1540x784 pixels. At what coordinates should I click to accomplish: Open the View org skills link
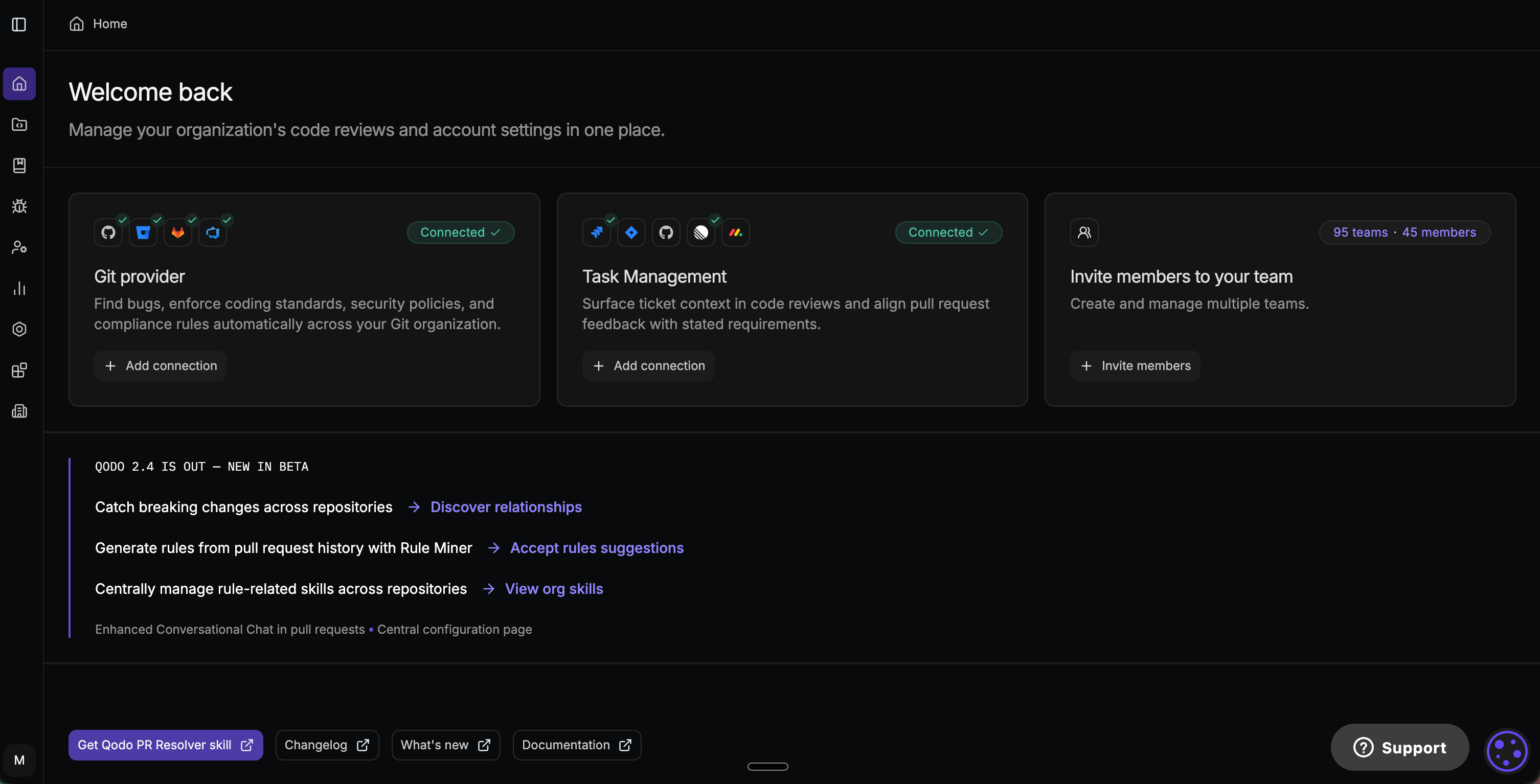554,589
